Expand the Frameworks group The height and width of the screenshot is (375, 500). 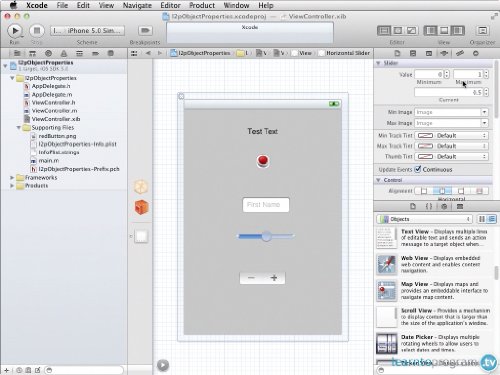12,178
